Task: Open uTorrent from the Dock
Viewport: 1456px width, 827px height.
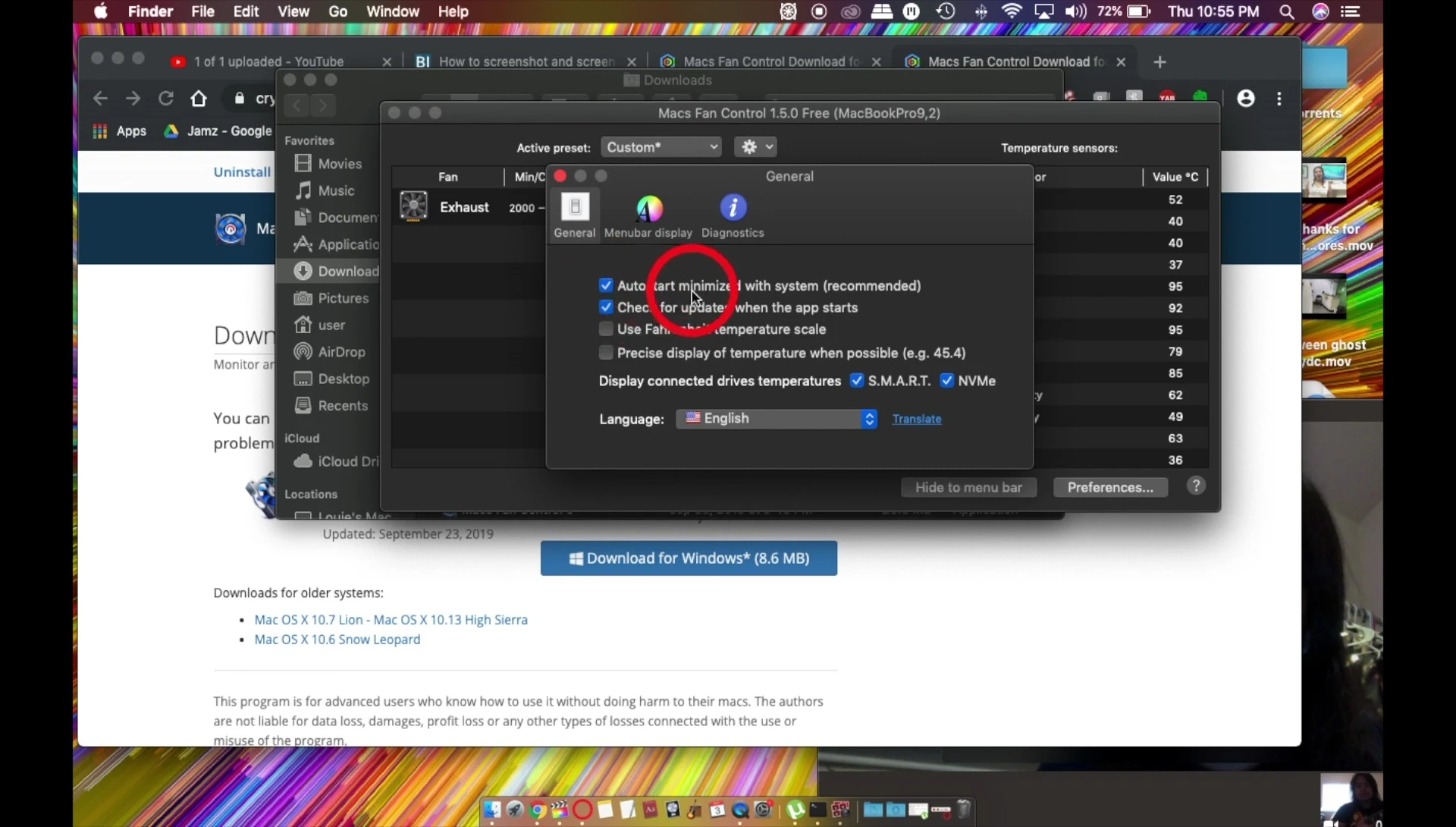Action: point(795,809)
